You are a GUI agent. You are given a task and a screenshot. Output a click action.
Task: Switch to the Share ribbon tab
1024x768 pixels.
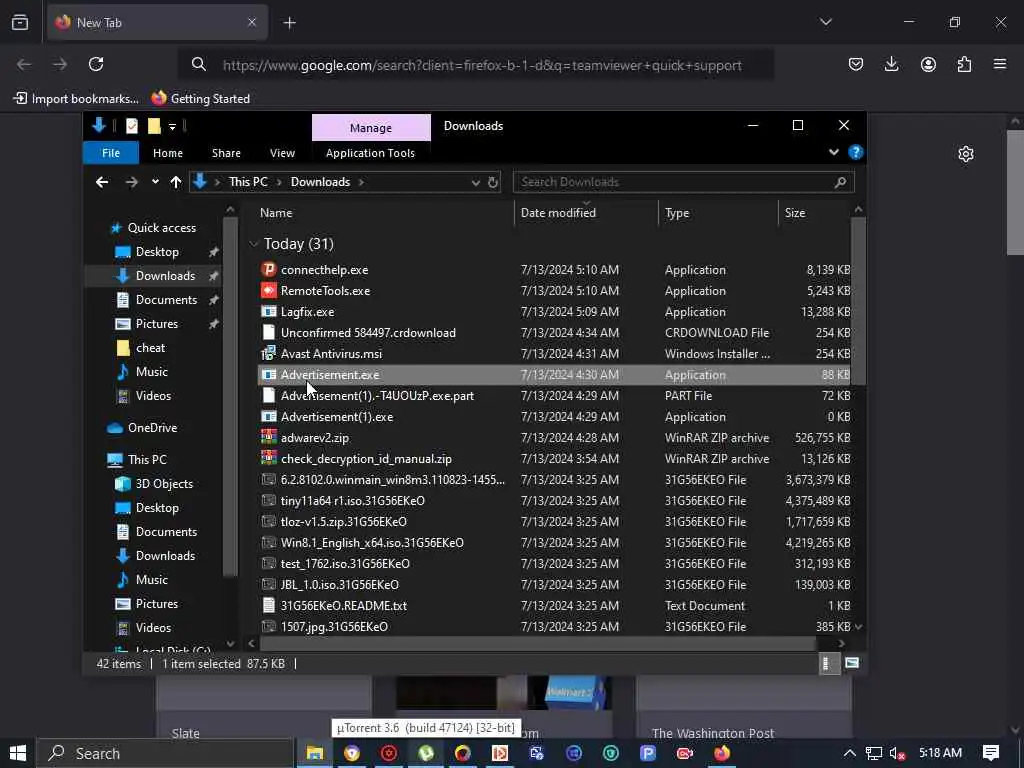[x=226, y=153]
